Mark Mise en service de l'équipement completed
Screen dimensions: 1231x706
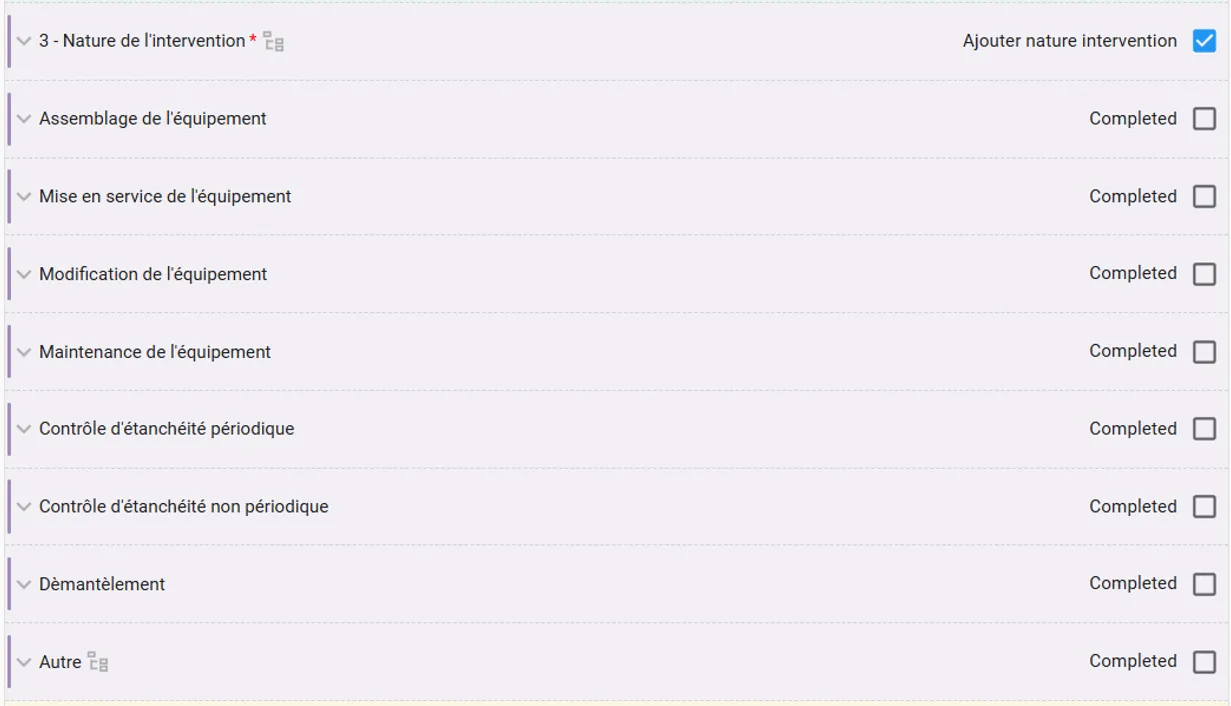1204,197
